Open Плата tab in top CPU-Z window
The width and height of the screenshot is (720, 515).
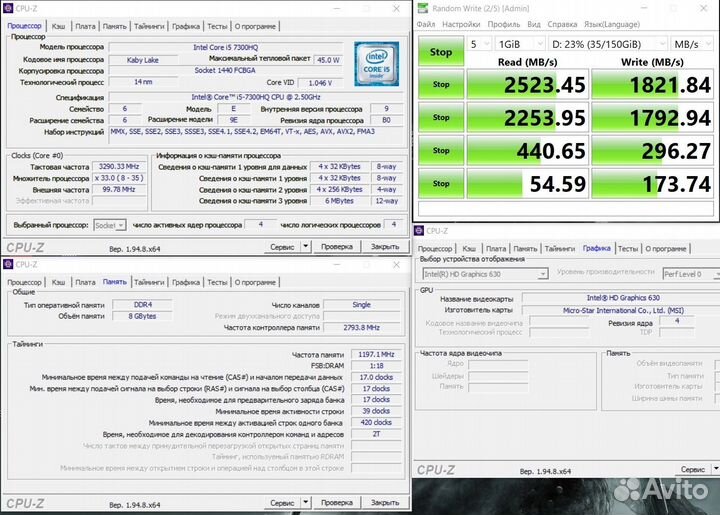(85, 26)
